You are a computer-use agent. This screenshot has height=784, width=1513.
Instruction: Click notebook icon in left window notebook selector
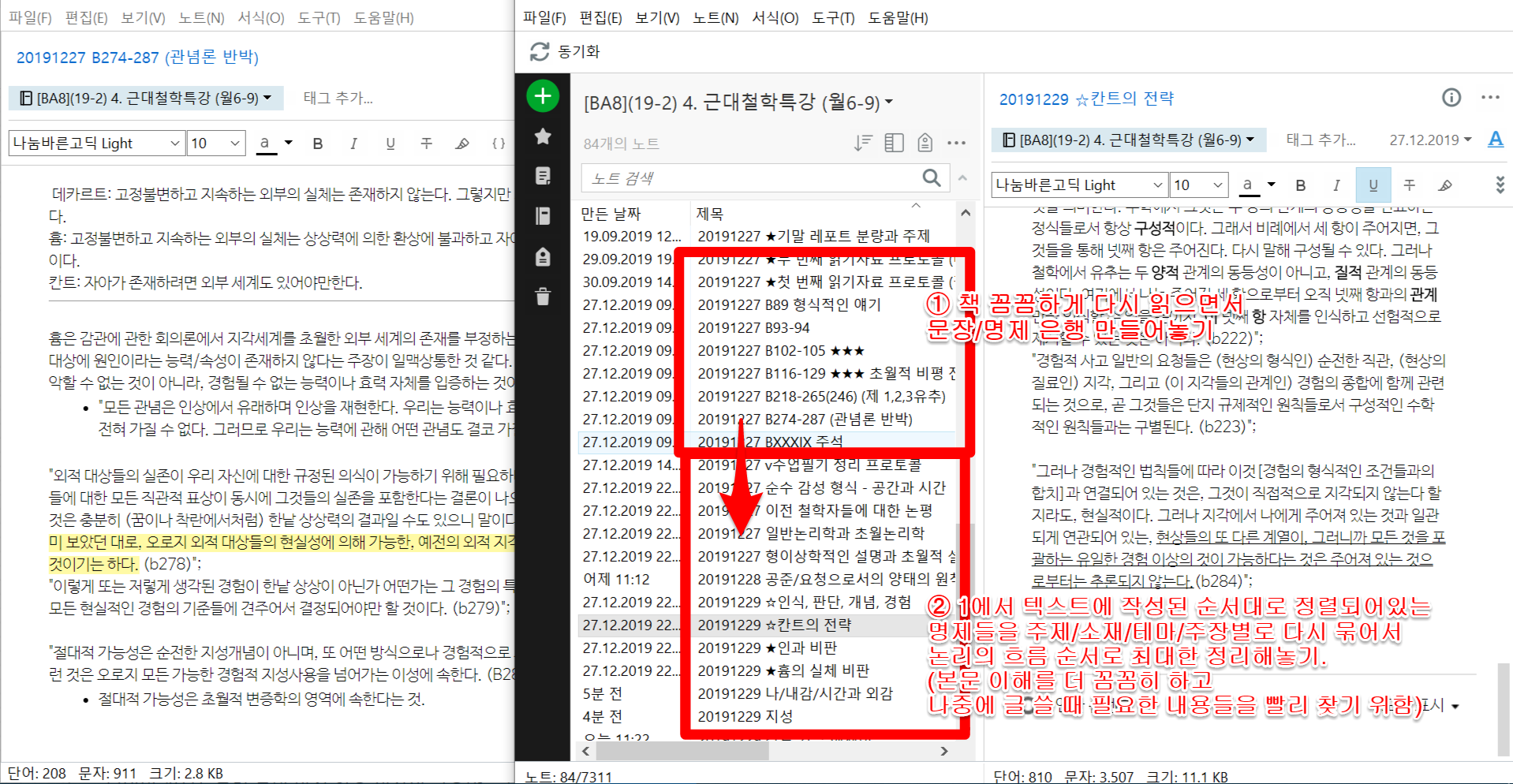click(x=26, y=99)
